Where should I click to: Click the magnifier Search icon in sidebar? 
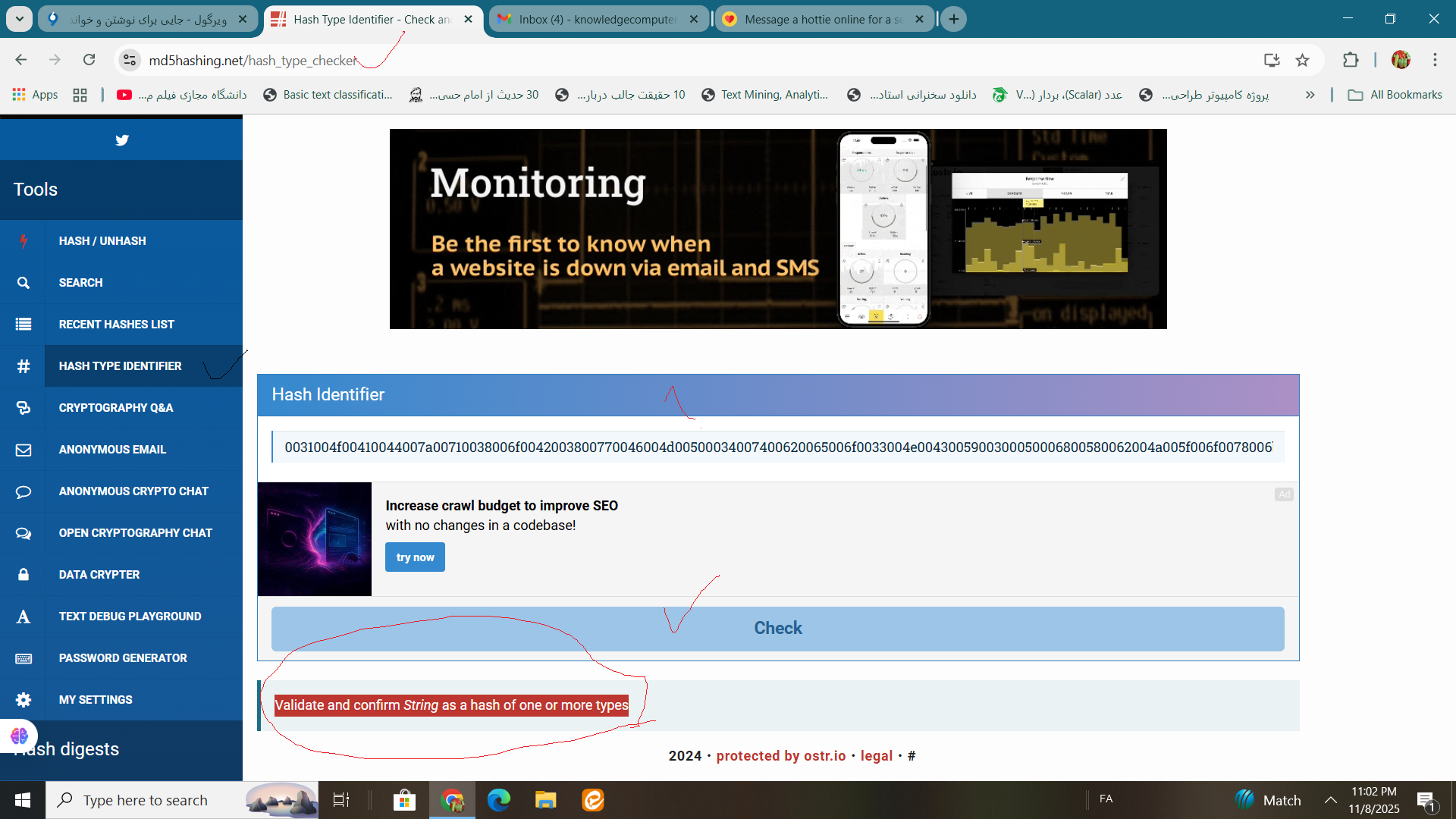tap(24, 283)
